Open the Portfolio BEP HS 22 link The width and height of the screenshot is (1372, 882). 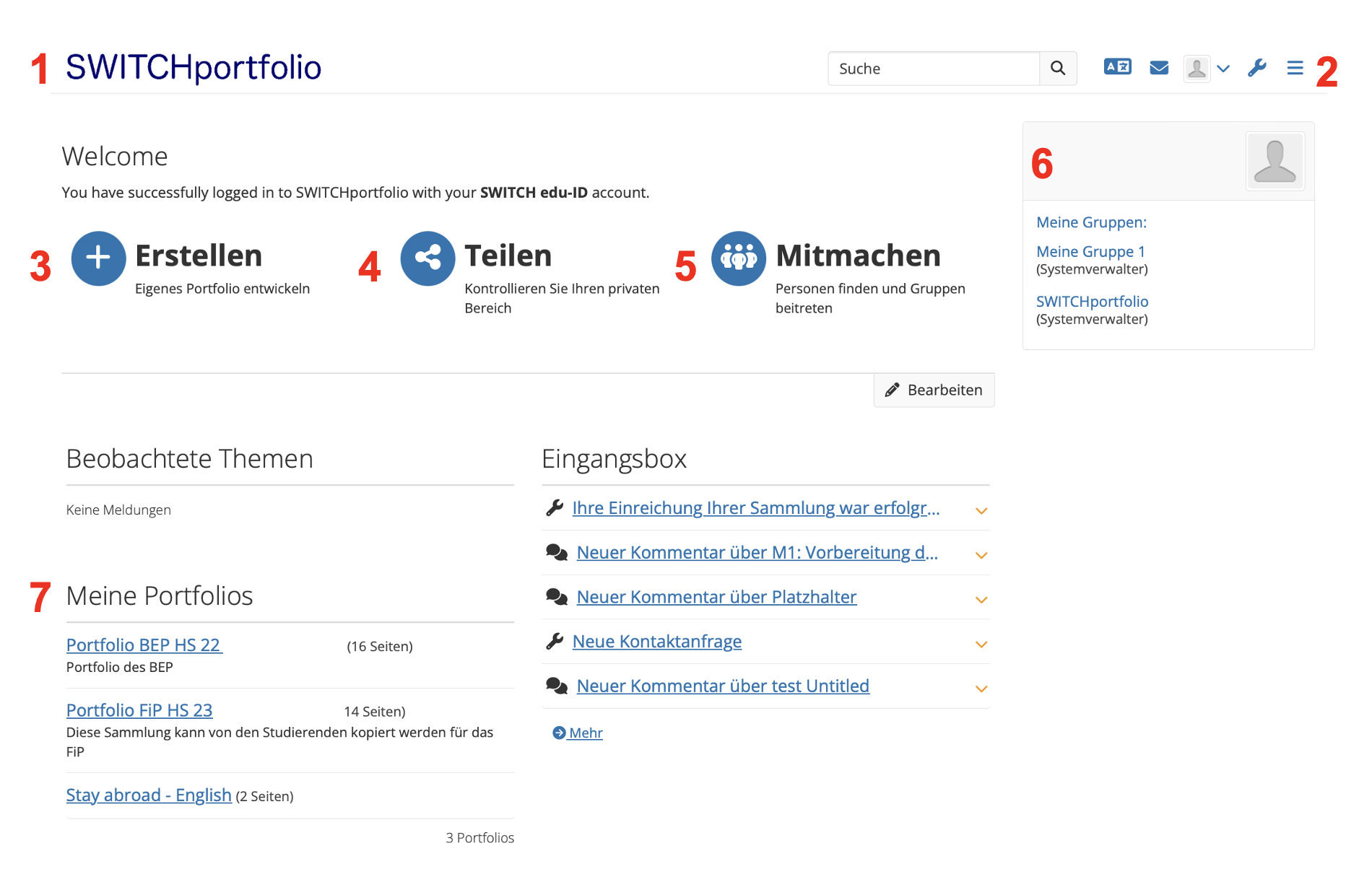point(144,645)
